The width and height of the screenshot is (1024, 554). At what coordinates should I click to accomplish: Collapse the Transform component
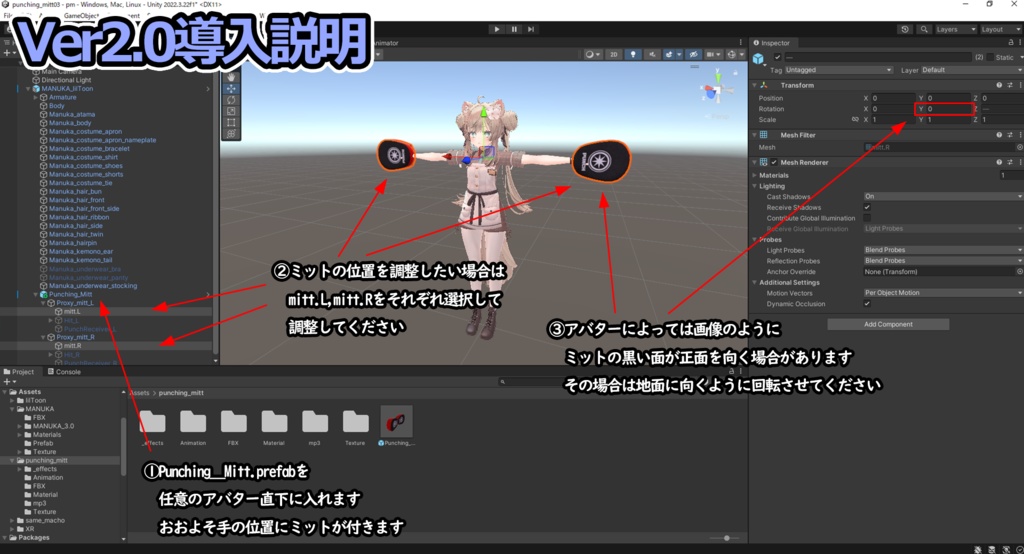(755, 86)
